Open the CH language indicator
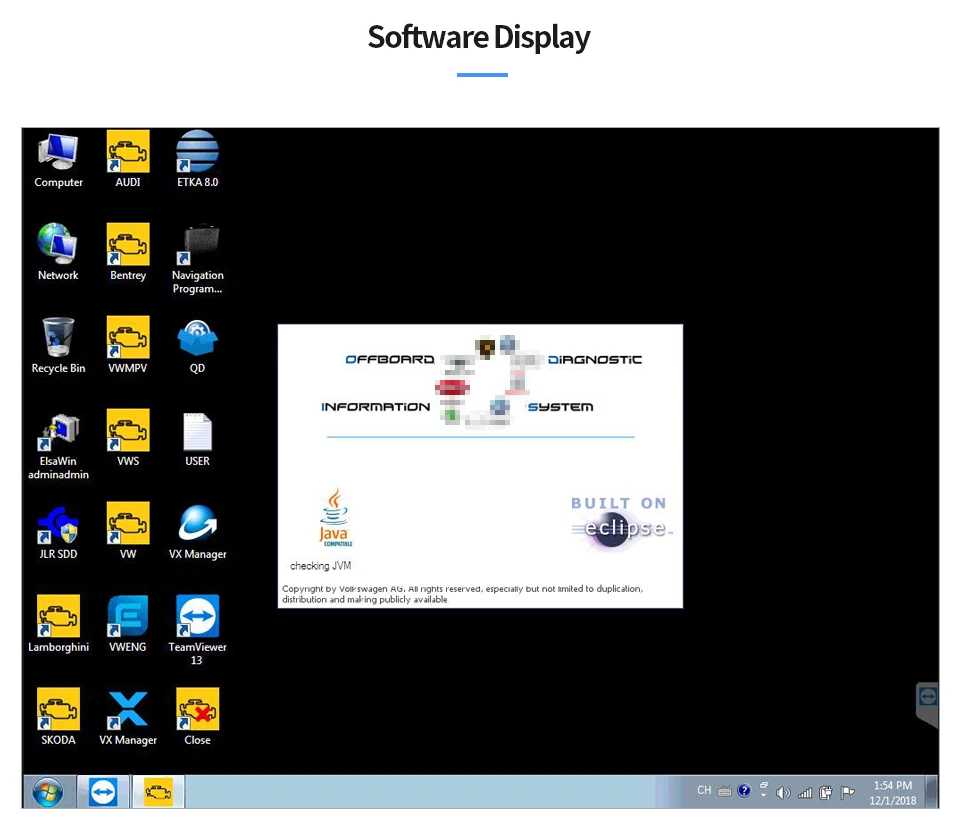The height and width of the screenshot is (821, 960). click(x=704, y=790)
